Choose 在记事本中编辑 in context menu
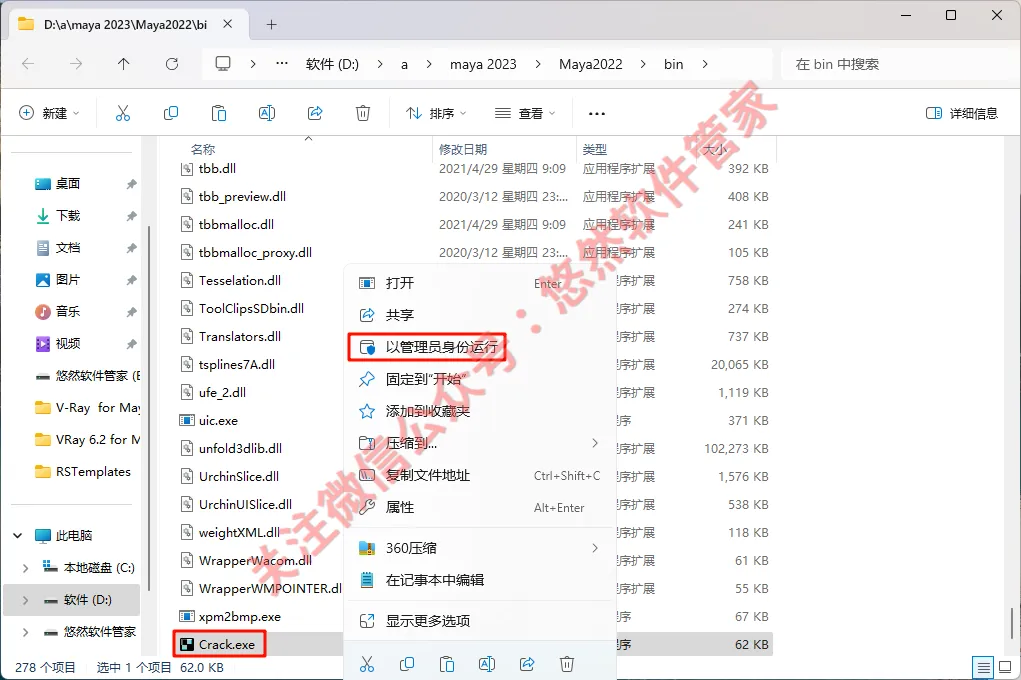Image resolution: width=1021 pixels, height=680 pixels. tap(480, 580)
